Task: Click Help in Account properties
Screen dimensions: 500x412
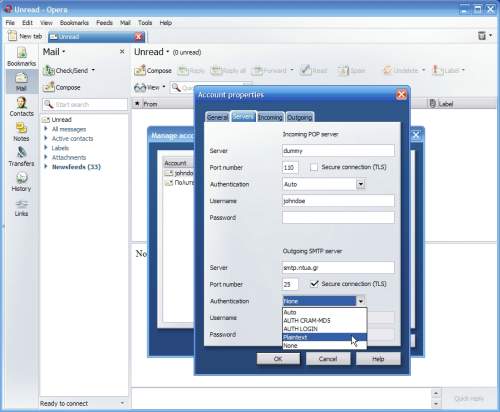Action: tap(378, 359)
